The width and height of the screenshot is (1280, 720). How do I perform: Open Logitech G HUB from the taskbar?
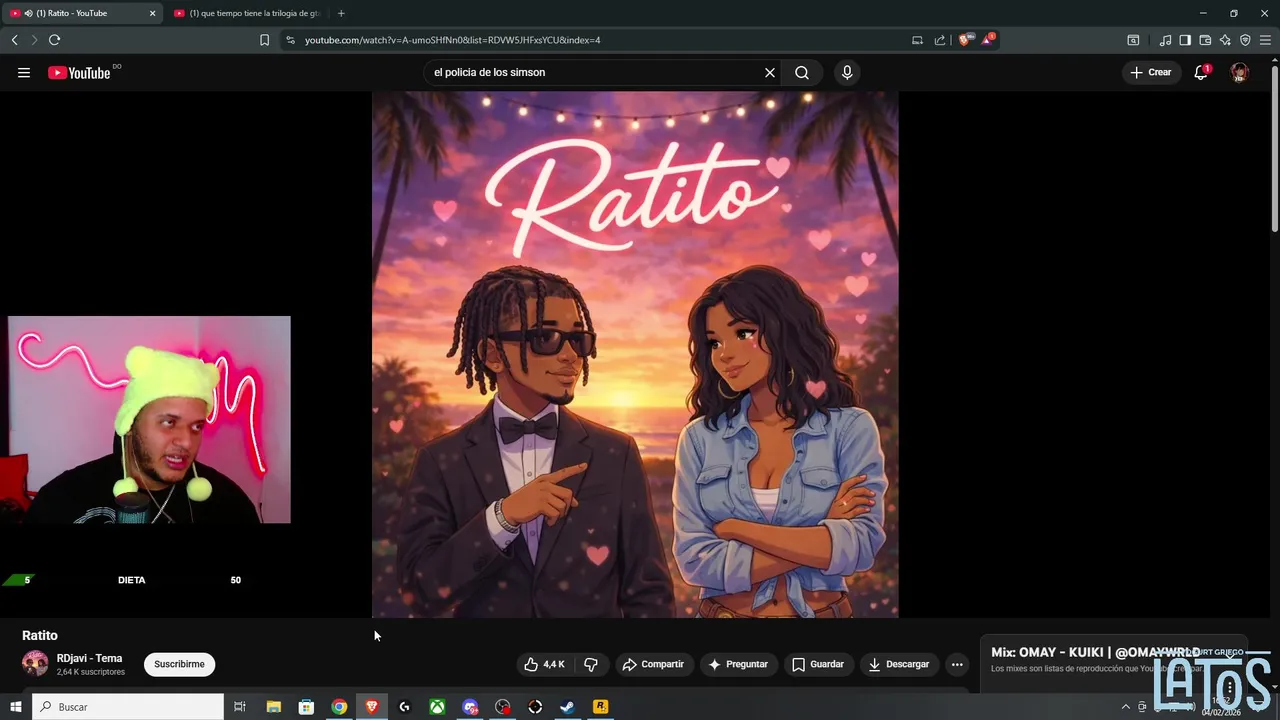pyautogui.click(x=404, y=707)
